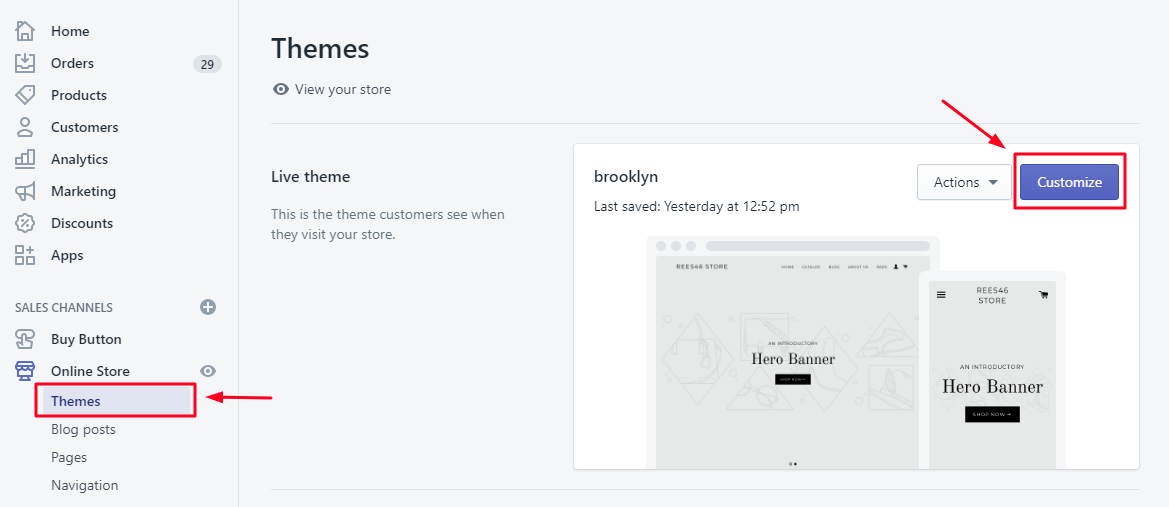Click eye icon beside Online Store
The height and width of the screenshot is (507, 1169).
(x=208, y=371)
